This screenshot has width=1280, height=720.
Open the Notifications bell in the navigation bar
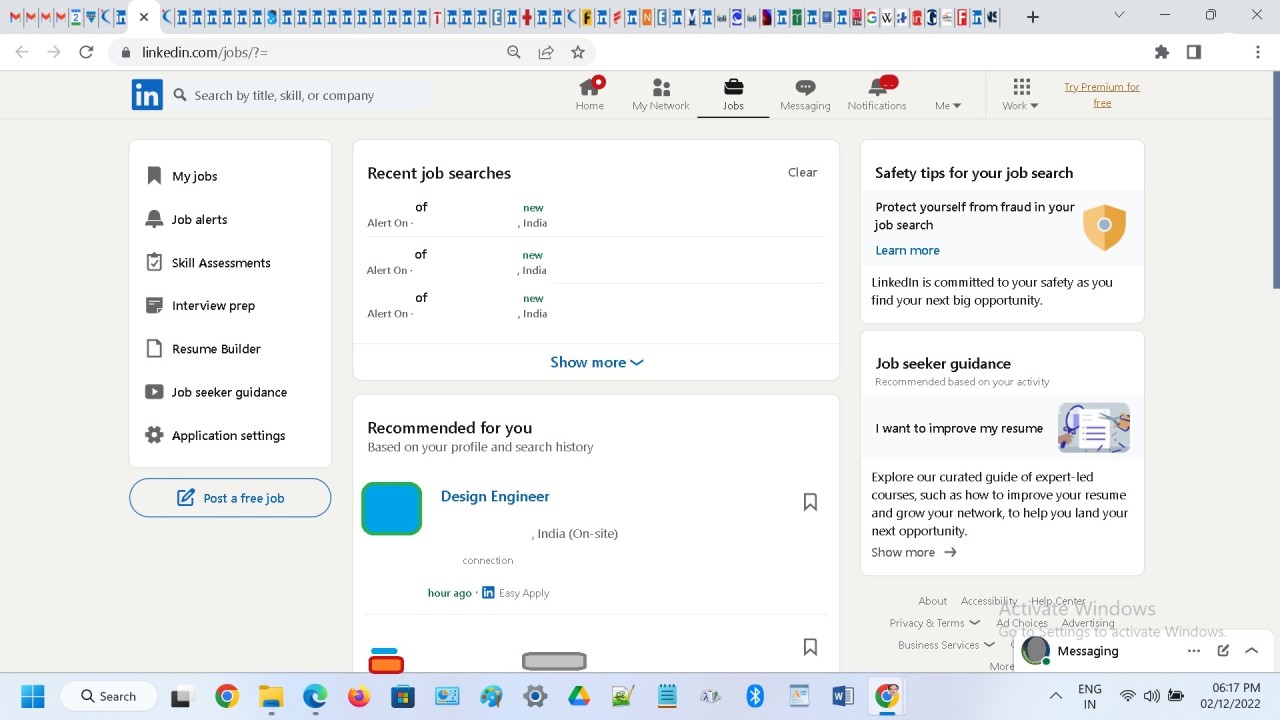pos(877,95)
